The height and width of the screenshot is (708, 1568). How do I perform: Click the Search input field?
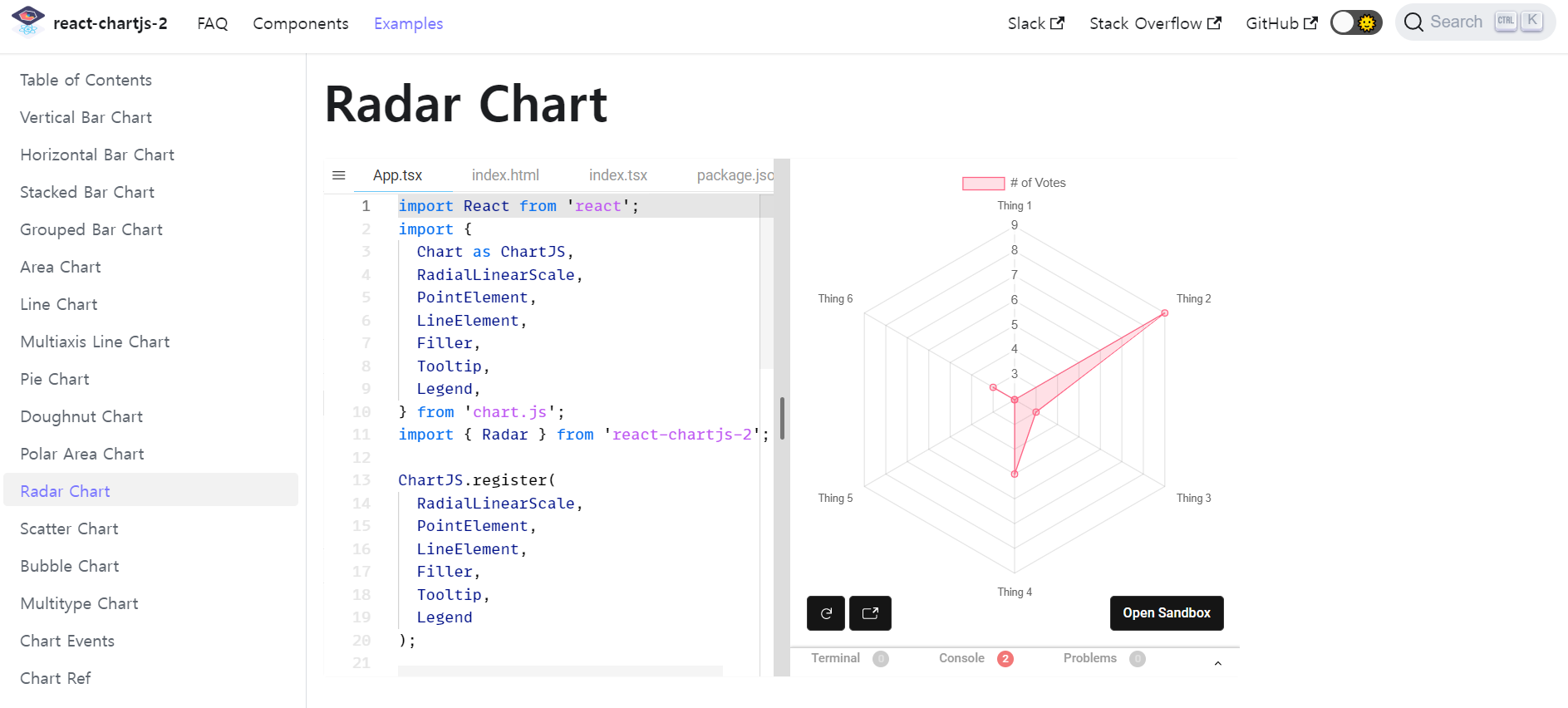point(1475,22)
